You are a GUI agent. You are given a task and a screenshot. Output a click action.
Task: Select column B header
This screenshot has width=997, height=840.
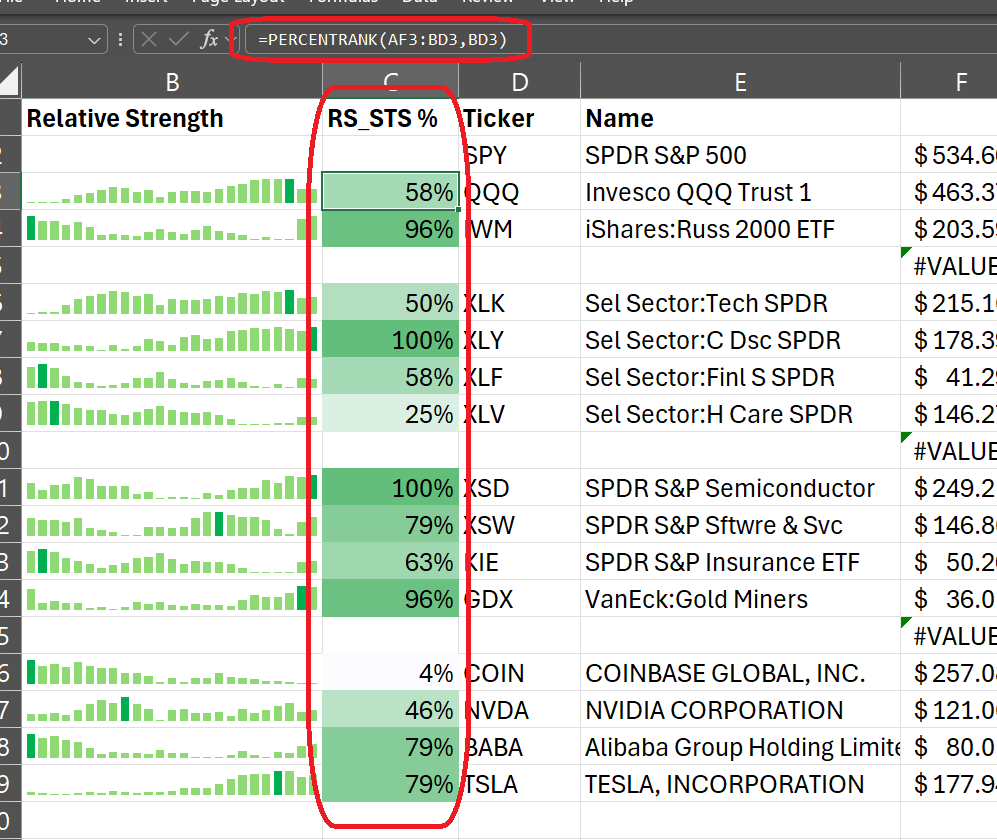pyautogui.click(x=172, y=81)
